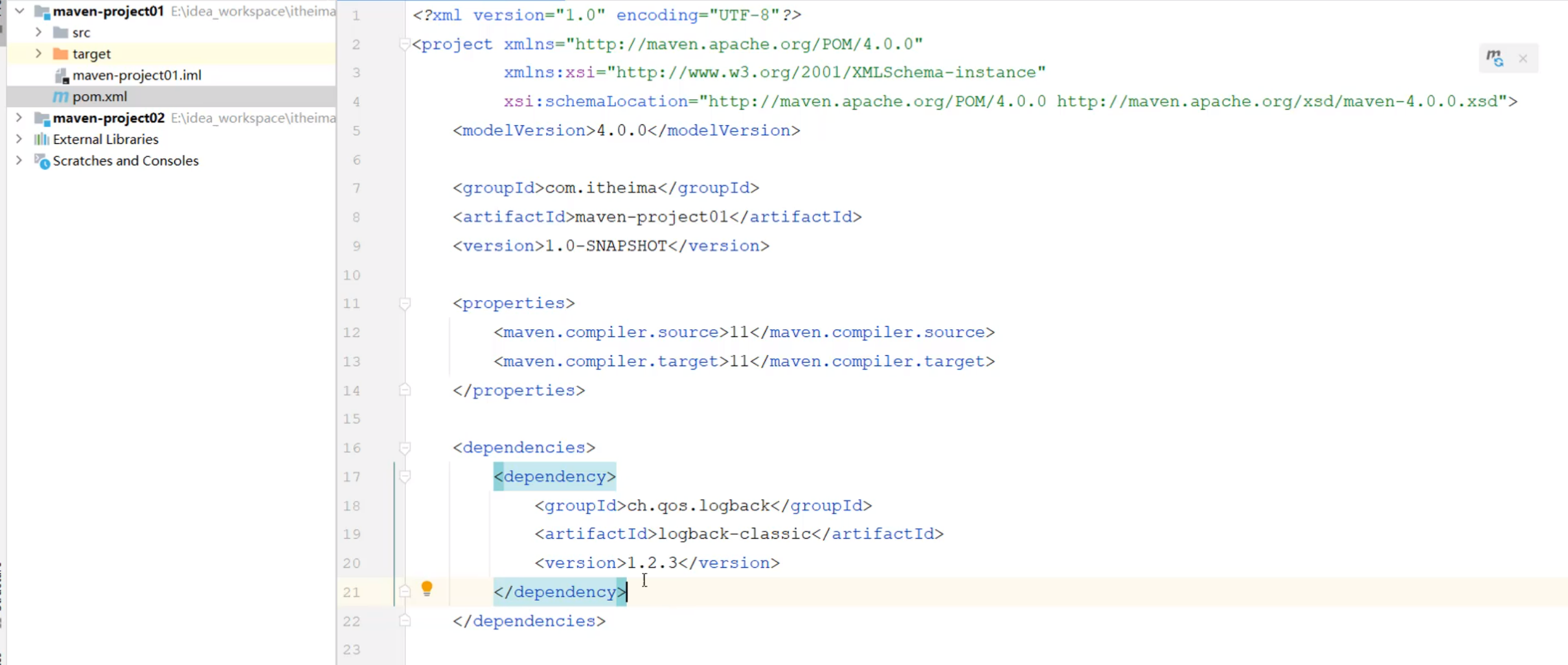Click the maven-project02 module icon
Image resolution: width=1568 pixels, height=665 pixels.
click(41, 118)
